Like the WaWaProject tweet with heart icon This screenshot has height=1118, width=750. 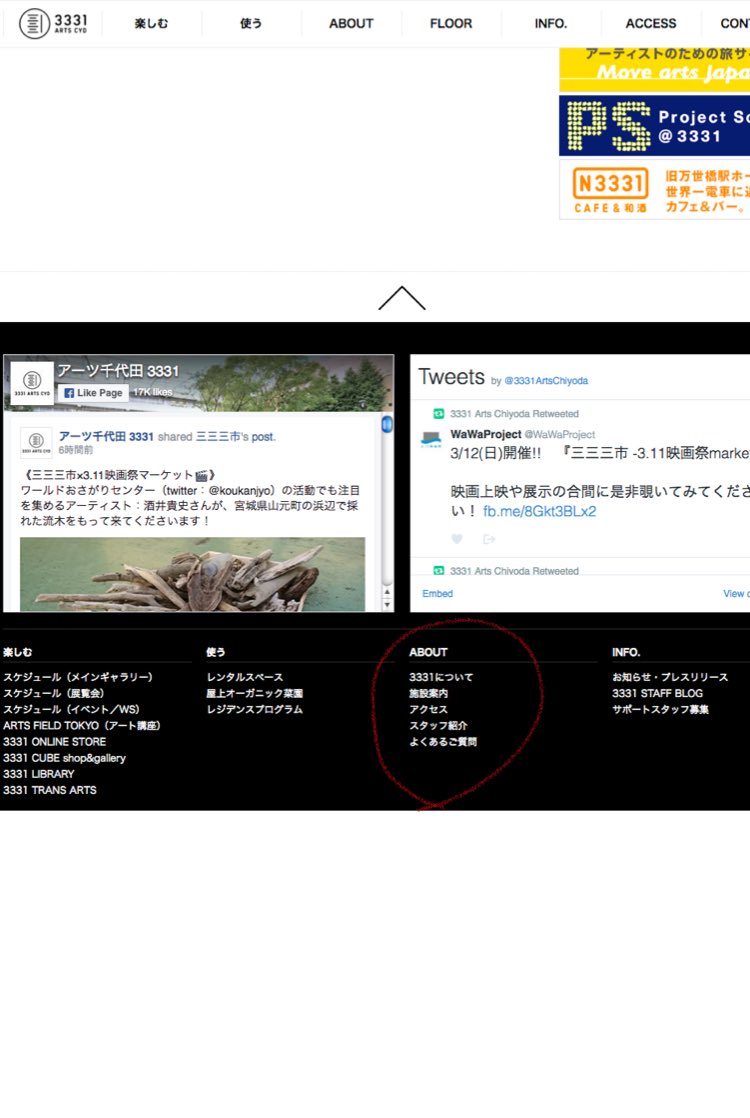(457, 539)
